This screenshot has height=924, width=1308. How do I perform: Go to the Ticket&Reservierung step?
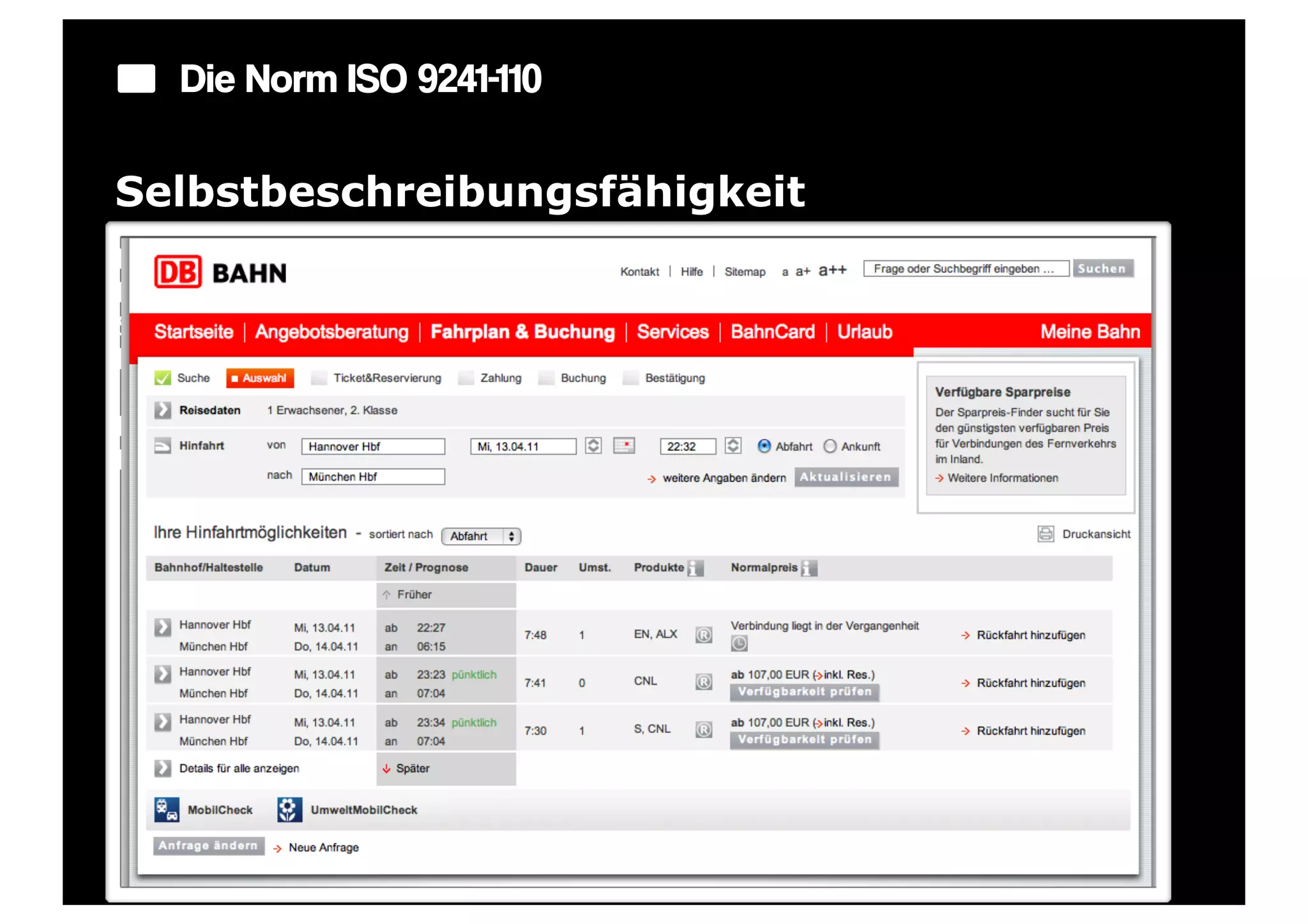387,378
